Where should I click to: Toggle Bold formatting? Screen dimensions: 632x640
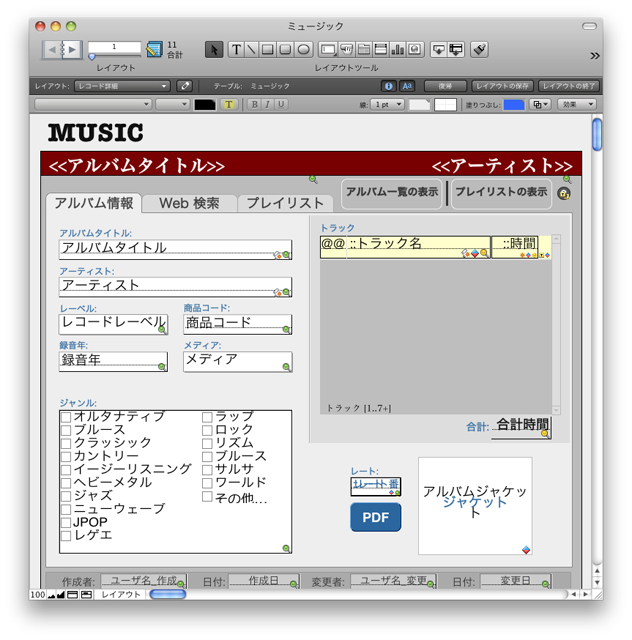pos(254,104)
